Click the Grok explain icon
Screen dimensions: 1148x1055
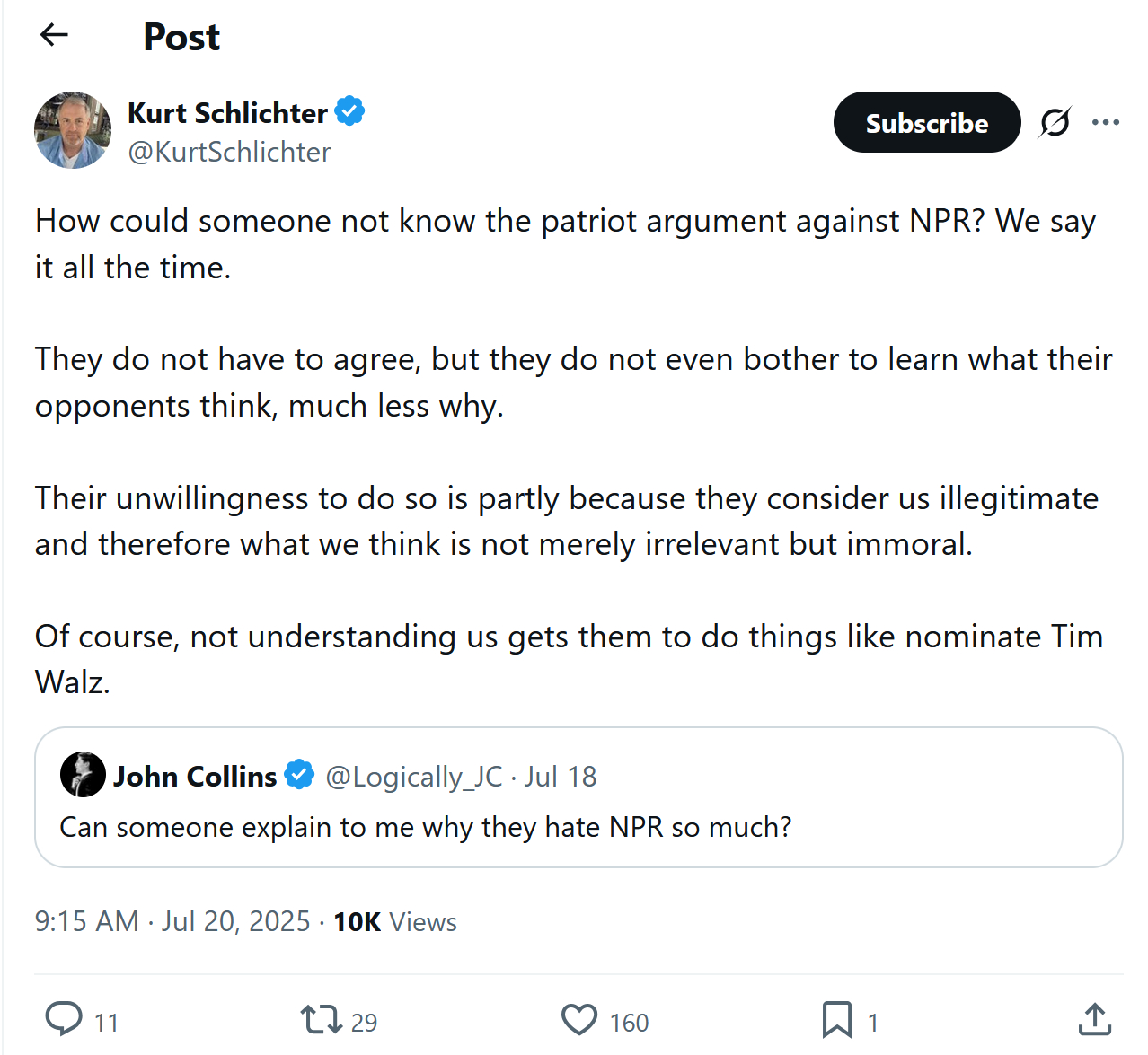(1055, 122)
